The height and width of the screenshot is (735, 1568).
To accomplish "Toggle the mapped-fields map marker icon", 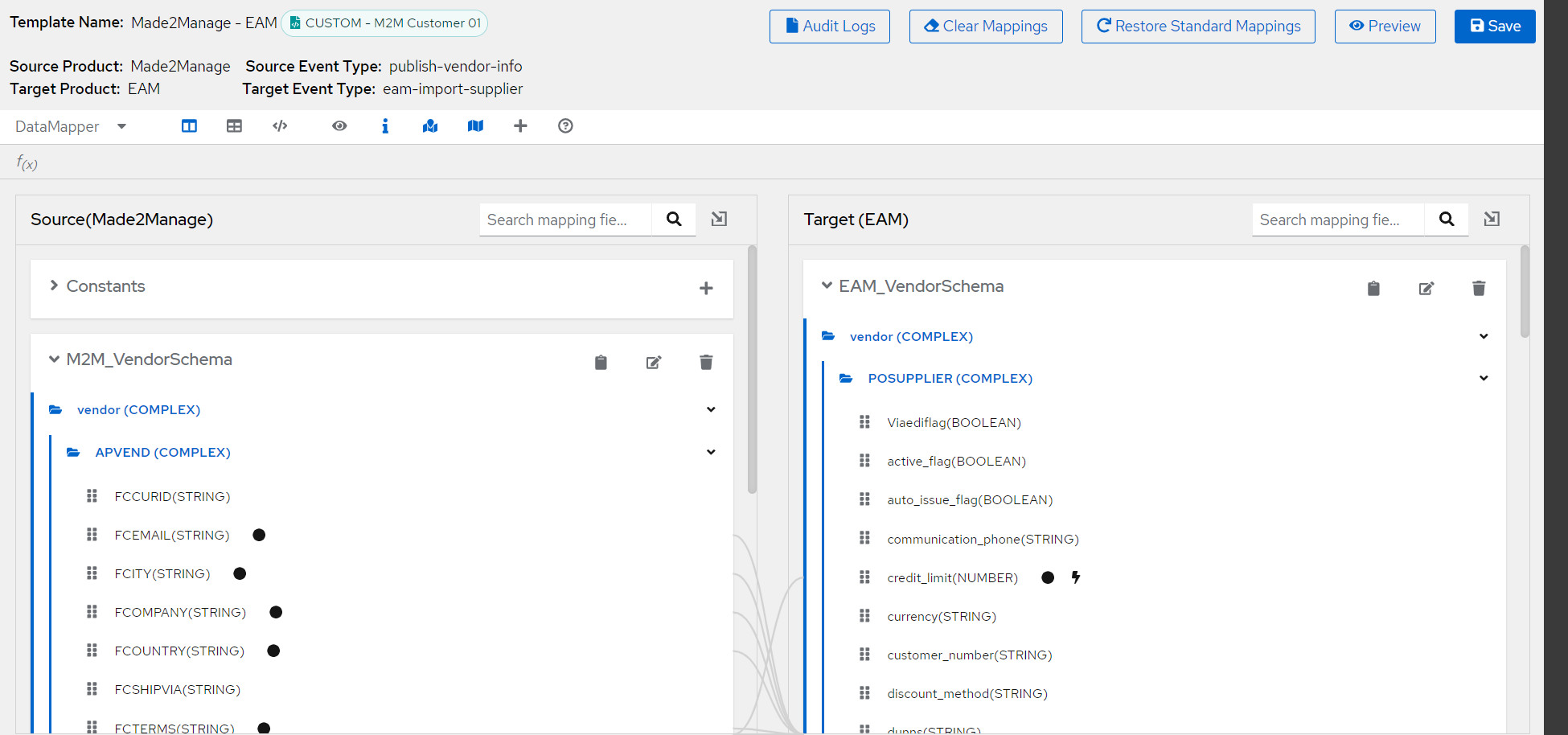I will pos(430,126).
